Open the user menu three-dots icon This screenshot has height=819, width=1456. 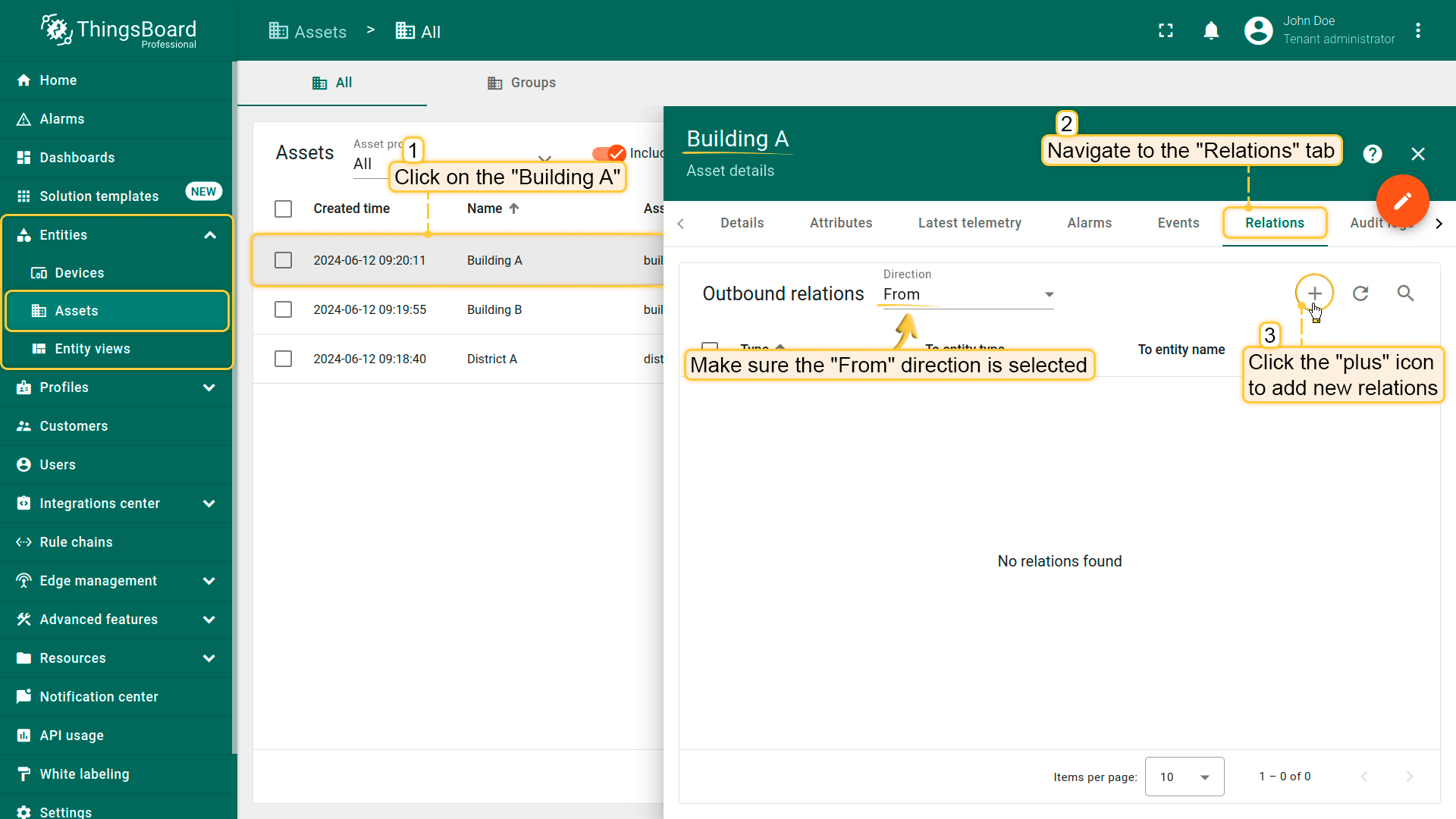[1418, 31]
